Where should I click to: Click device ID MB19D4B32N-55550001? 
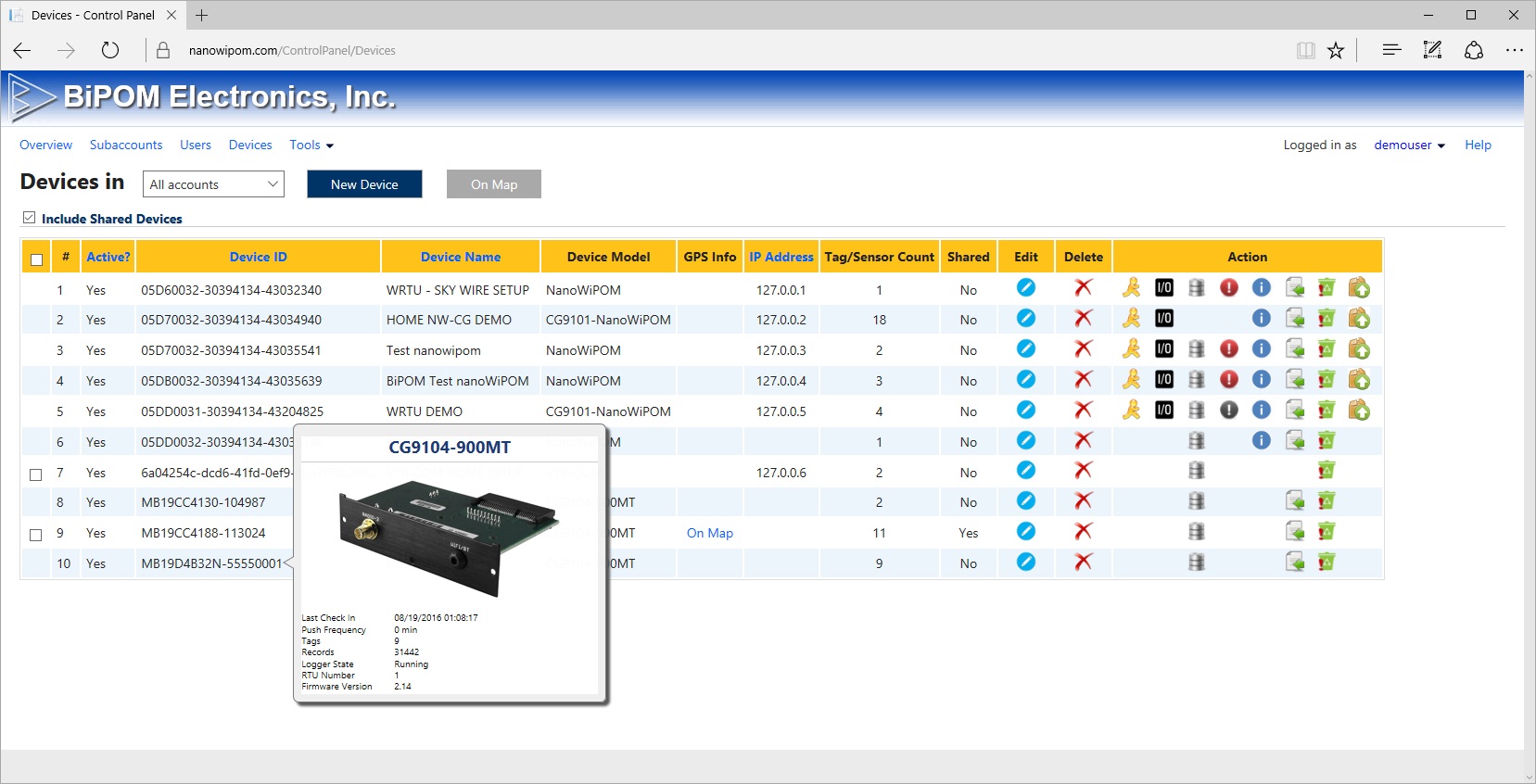(211, 564)
